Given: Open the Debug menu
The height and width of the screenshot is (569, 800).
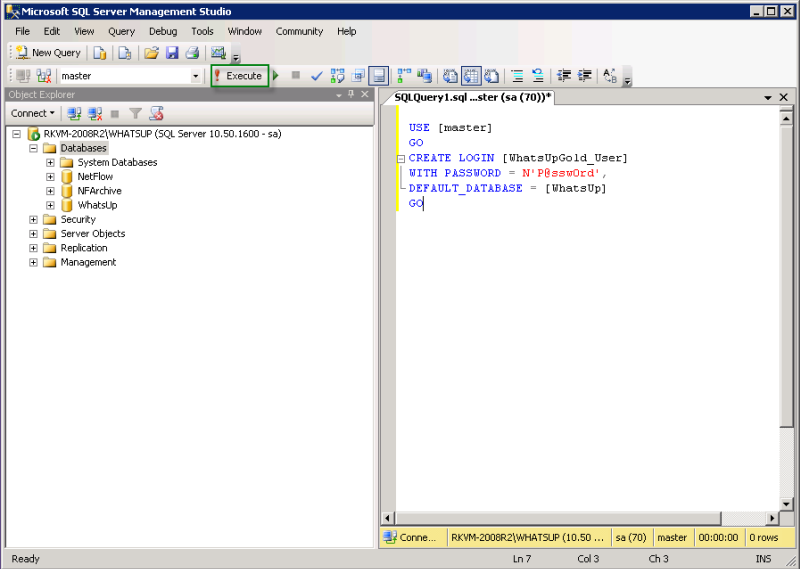Looking at the screenshot, I should click(163, 32).
